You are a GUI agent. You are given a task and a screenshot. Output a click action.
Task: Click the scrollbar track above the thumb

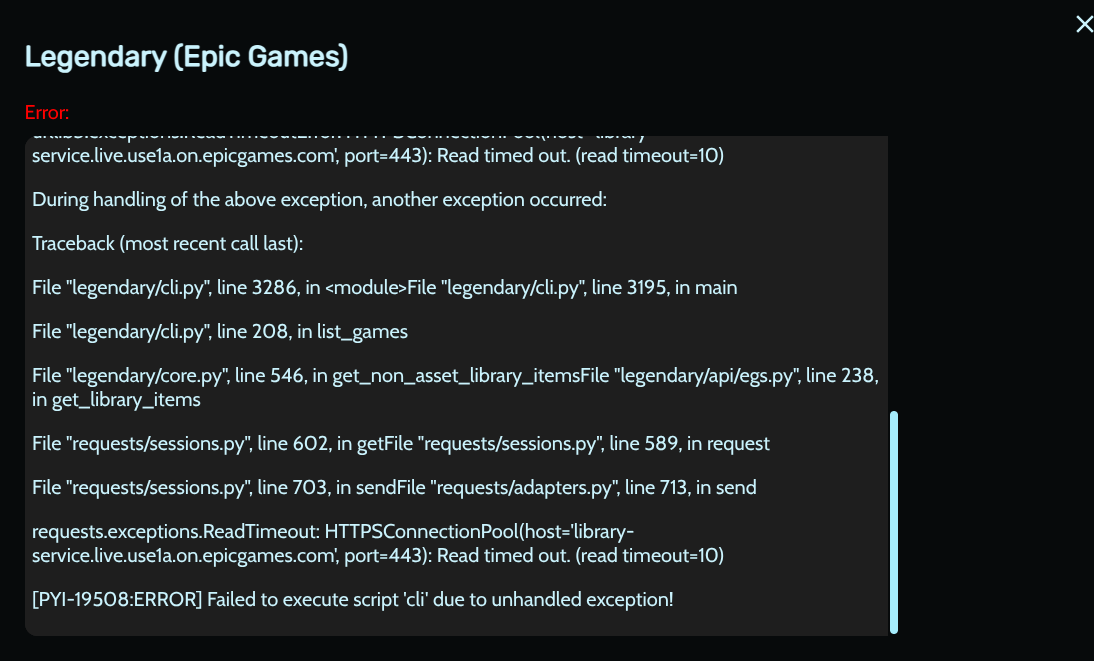[x=893, y=270]
